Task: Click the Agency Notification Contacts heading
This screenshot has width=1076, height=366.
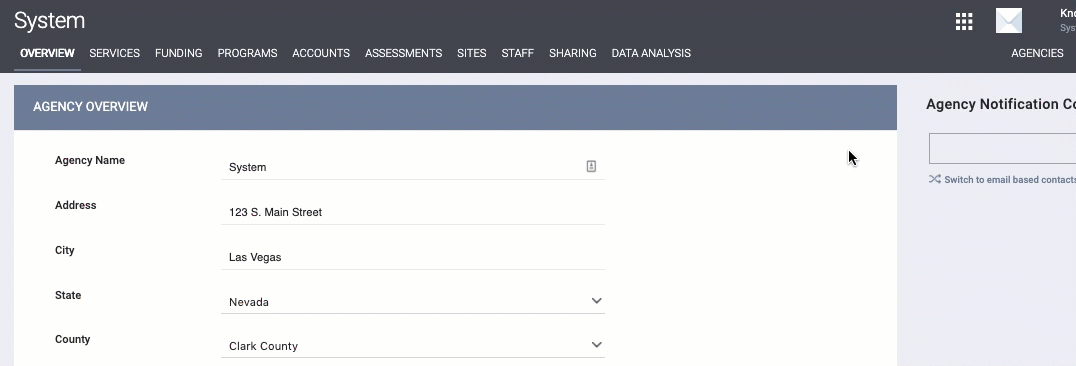Action: tap(1001, 104)
